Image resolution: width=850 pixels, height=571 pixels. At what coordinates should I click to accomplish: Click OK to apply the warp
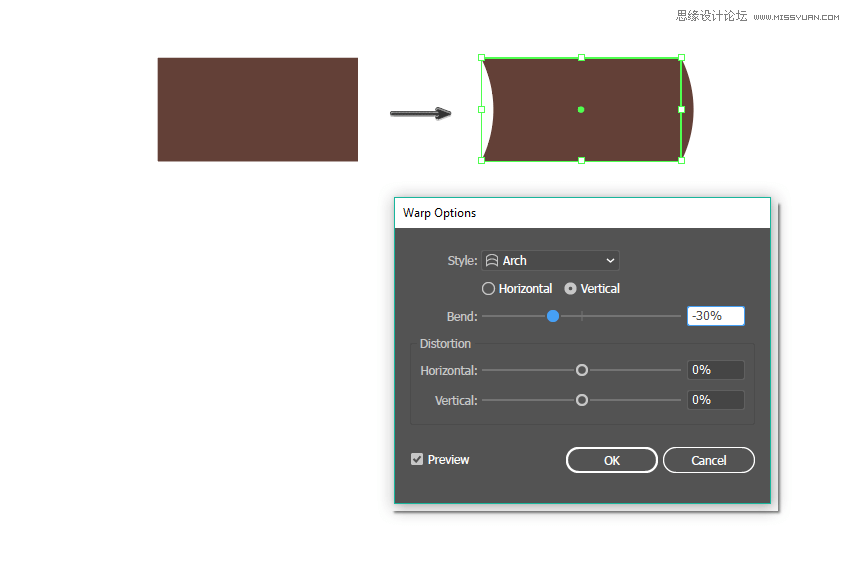coord(611,460)
